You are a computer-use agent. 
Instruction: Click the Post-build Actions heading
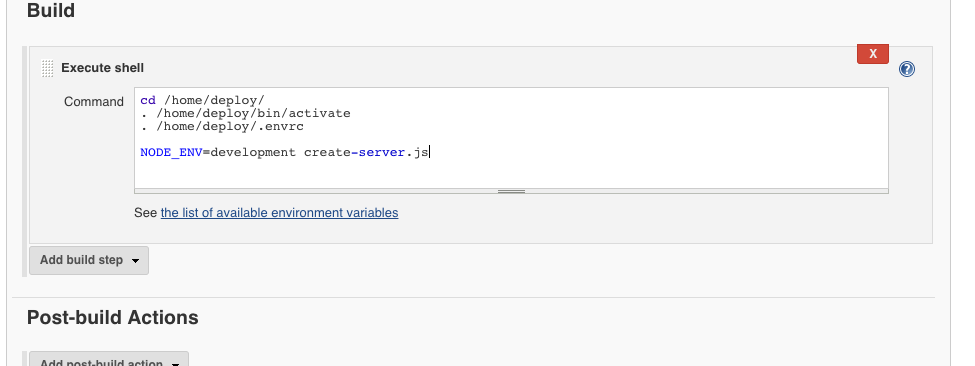pyautogui.click(x=113, y=318)
